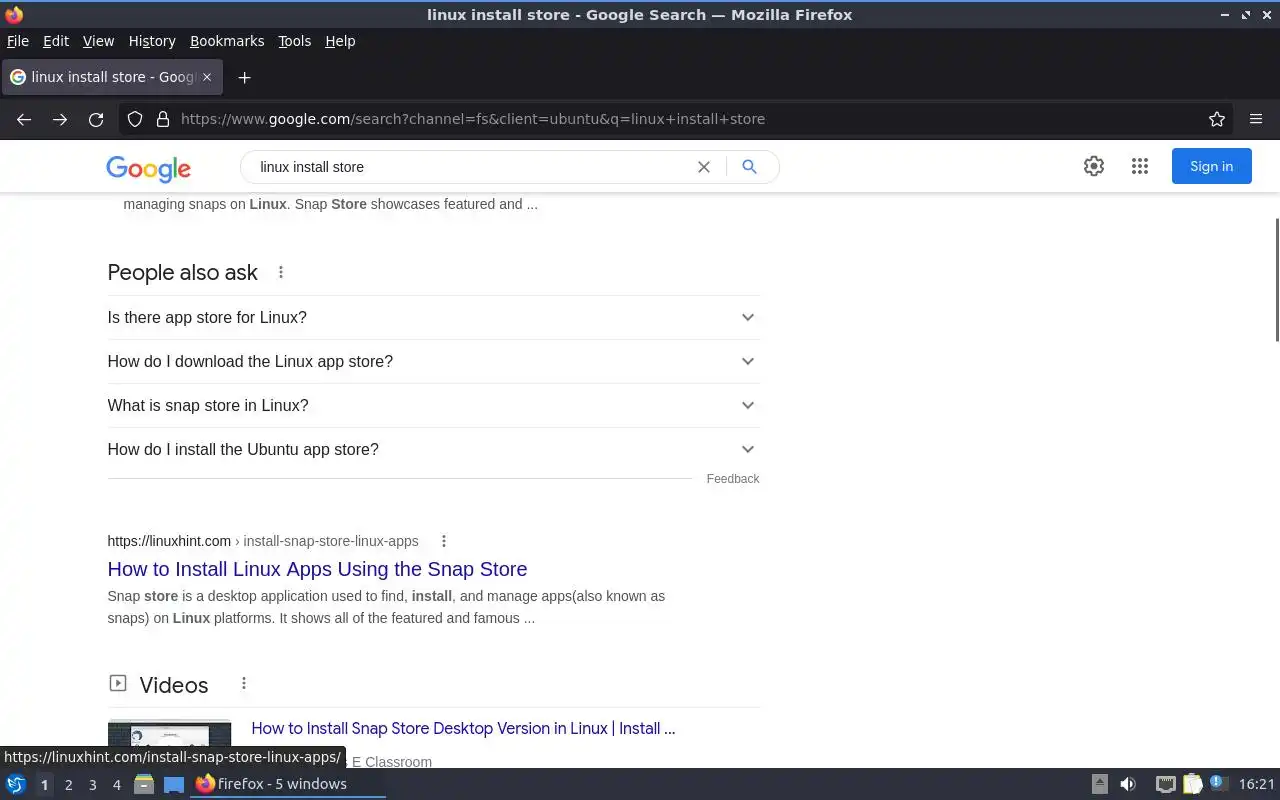Show desktop from taskbar icon

pos(174,784)
